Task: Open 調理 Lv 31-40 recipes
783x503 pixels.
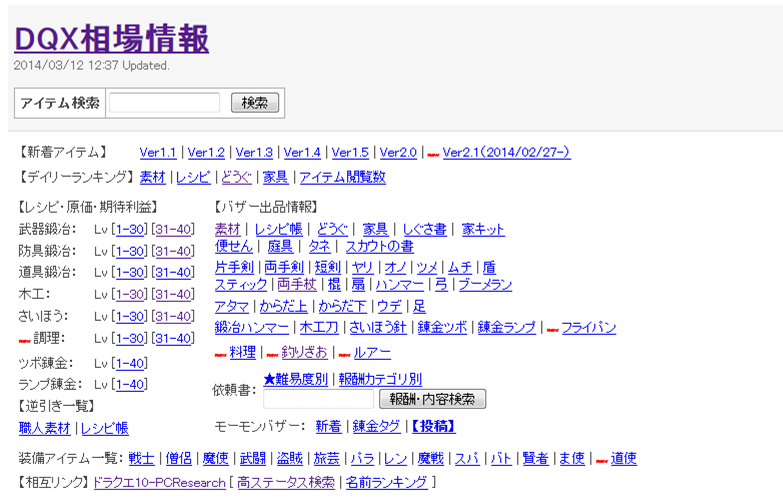Action: [x=174, y=338]
